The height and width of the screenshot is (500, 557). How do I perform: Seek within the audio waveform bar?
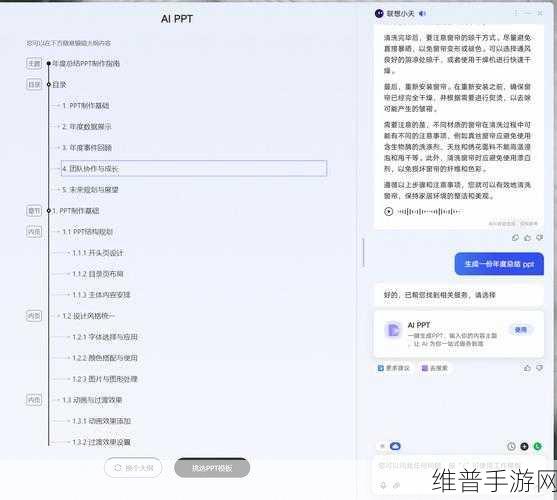pyautogui.click(x=430, y=212)
